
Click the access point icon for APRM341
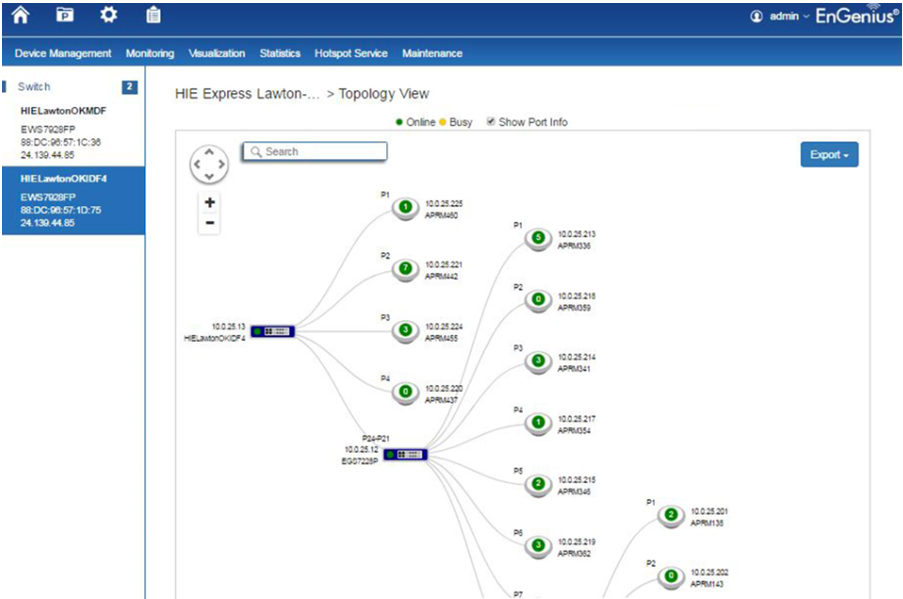[x=538, y=361]
